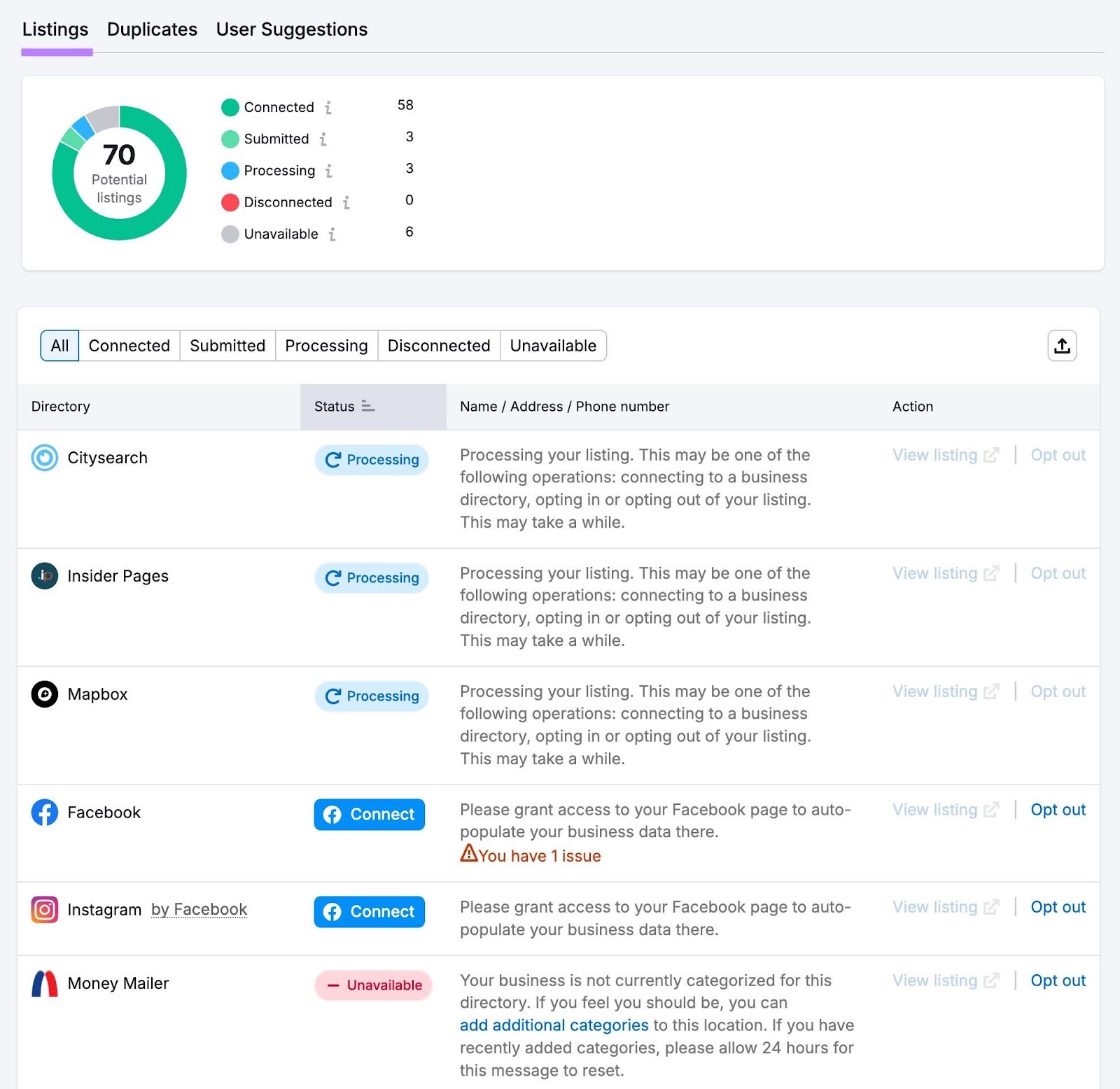Opt out of Instagram listing
This screenshot has width=1120, height=1089.
(1057, 907)
